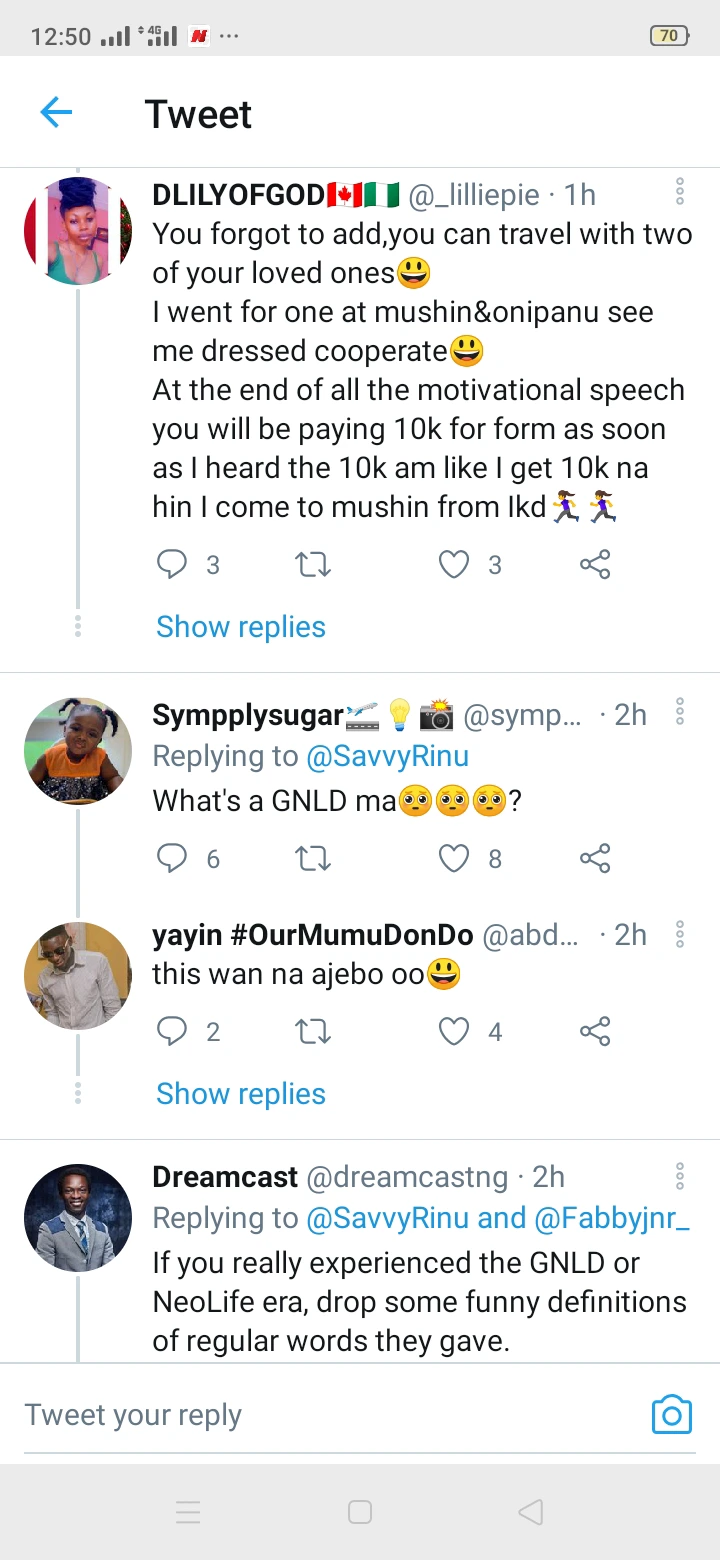Like Sympplysugar's GNLD tweet
Screen dimensions: 720x1560
click(454, 858)
